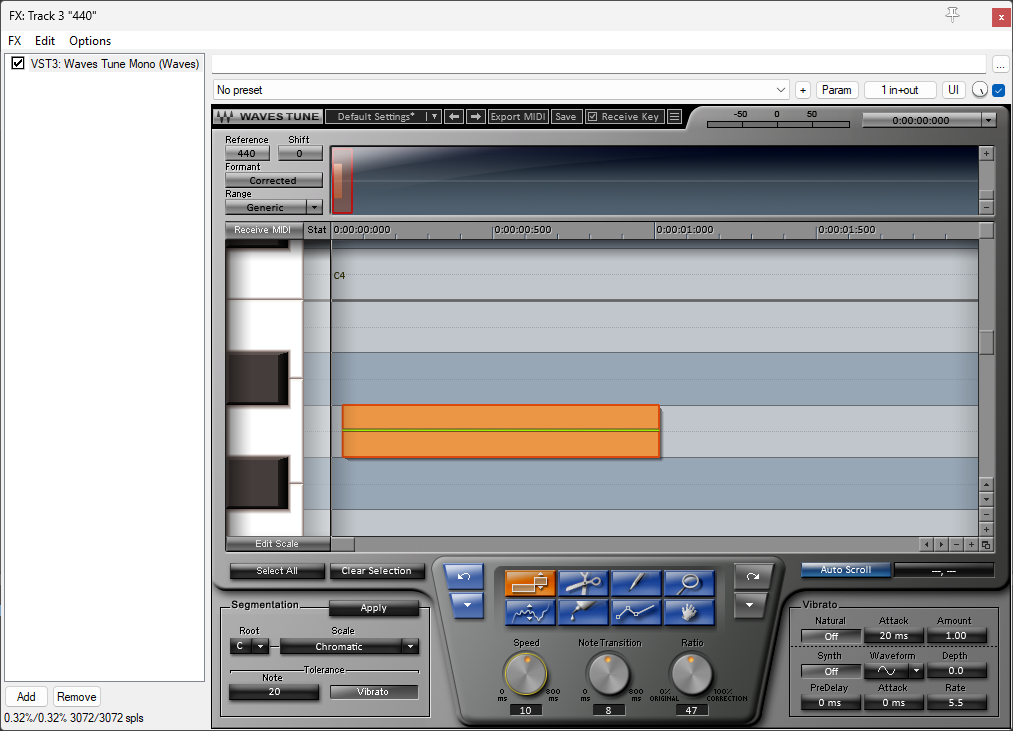The height and width of the screenshot is (731, 1013).
Task: Click Export MIDI
Action: pyautogui.click(x=518, y=116)
